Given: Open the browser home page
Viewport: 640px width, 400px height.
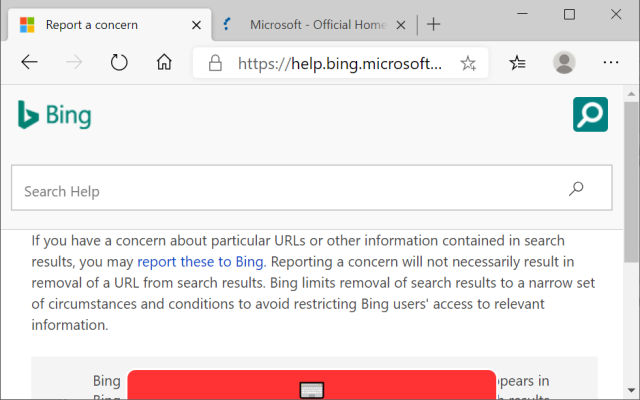Looking at the screenshot, I should (165, 63).
